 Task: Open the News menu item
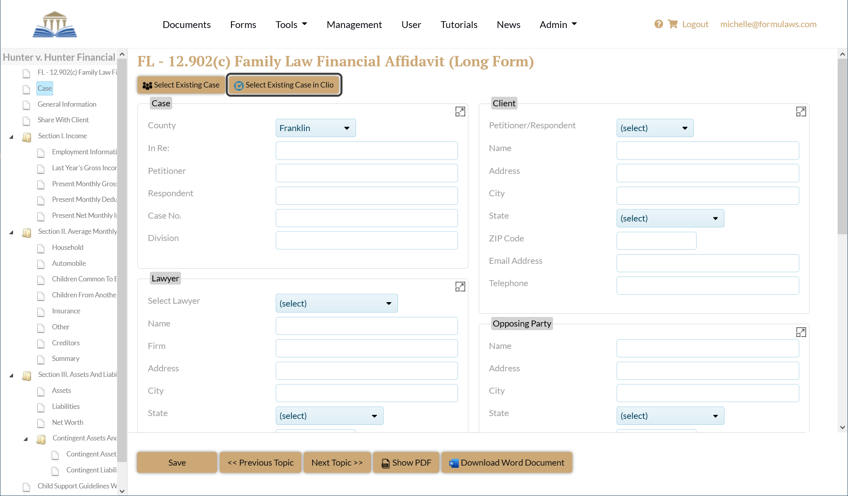click(508, 24)
